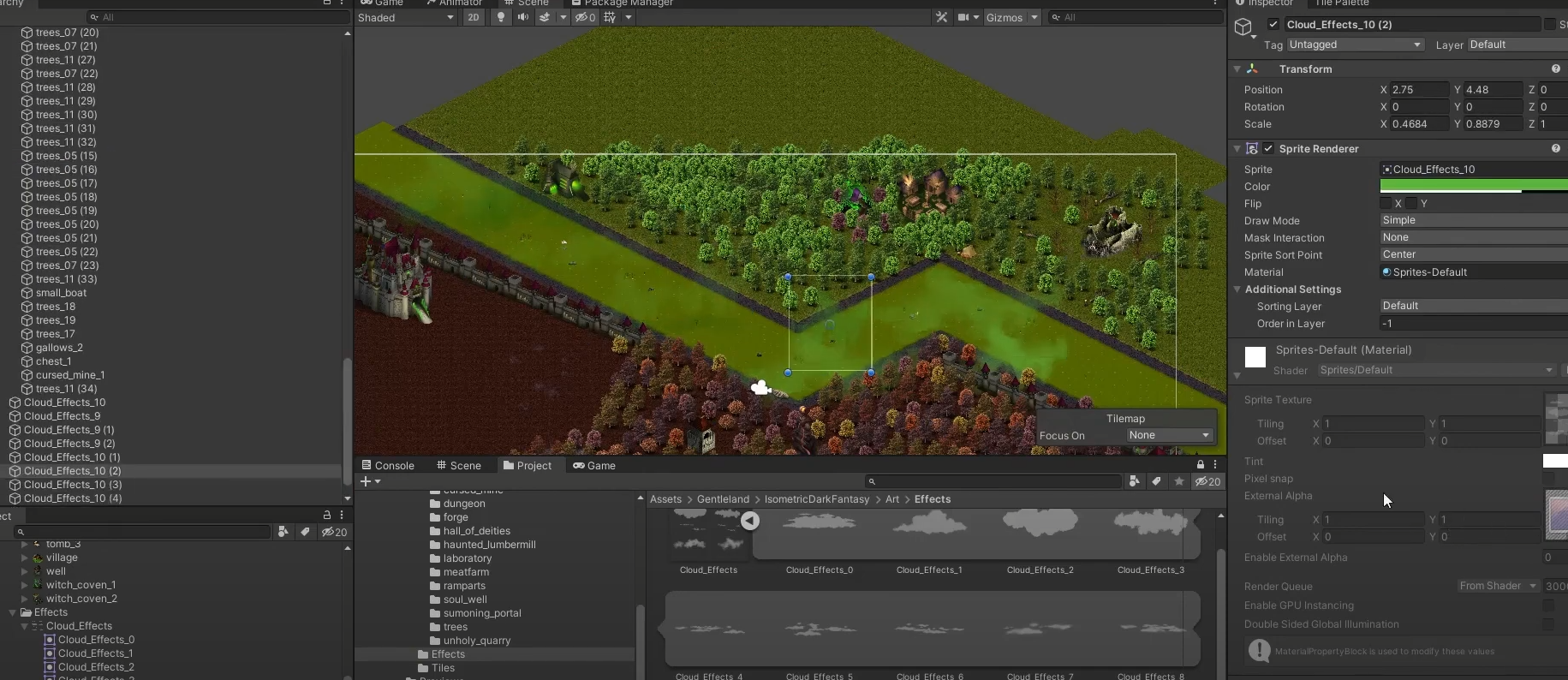Toggle scene lighting with the lightbulb icon

click(501, 17)
